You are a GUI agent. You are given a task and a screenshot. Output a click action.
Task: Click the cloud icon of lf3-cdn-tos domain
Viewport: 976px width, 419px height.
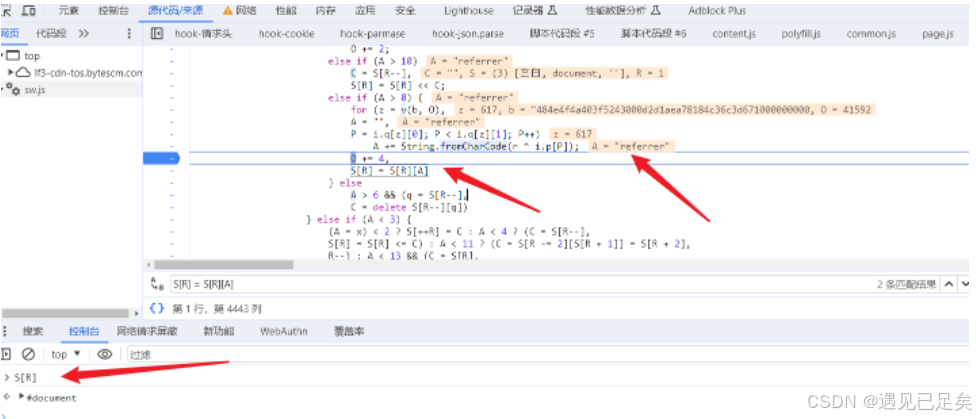(24, 73)
